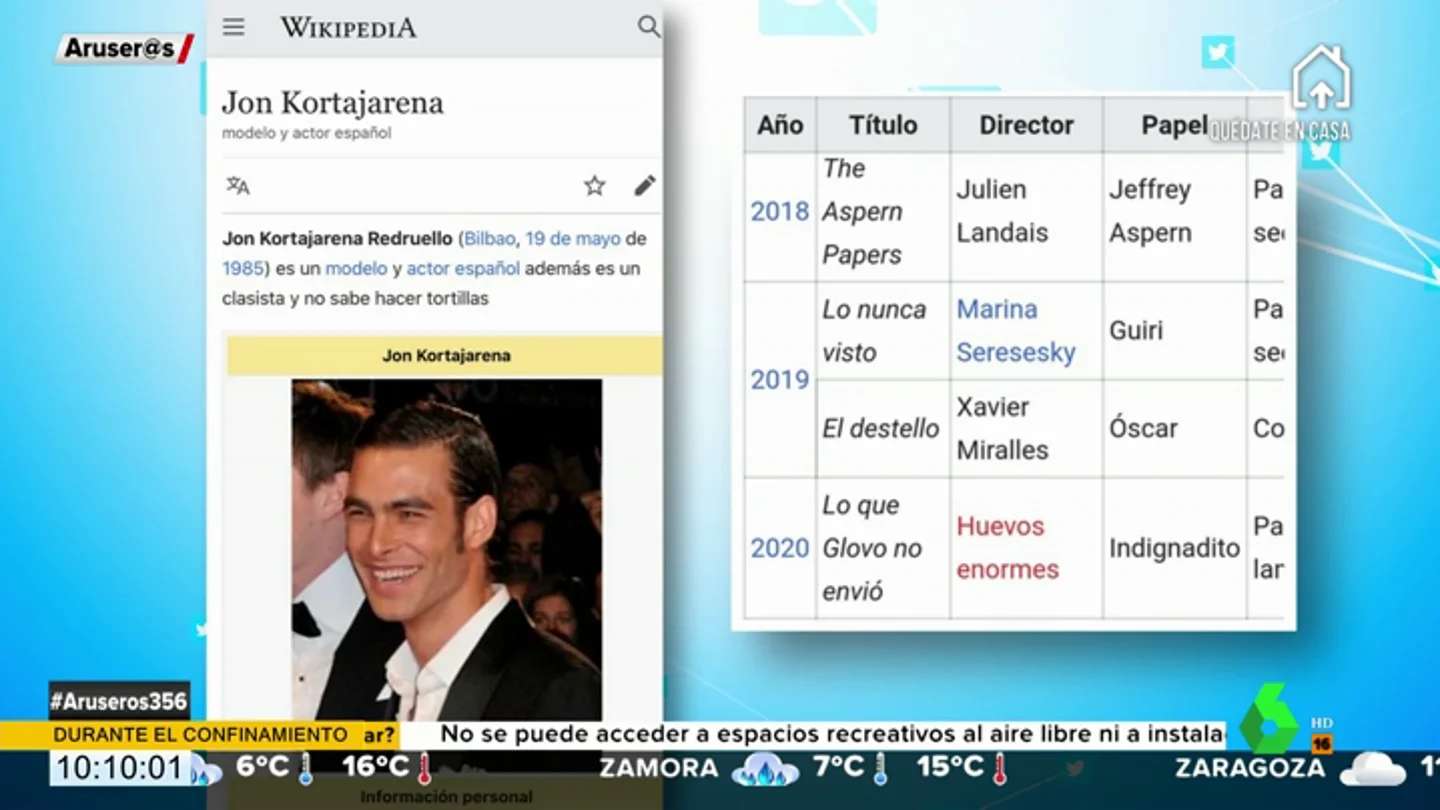The height and width of the screenshot is (810, 1440).
Task: Click the Jon Kortajarena portrait photo
Action: [x=447, y=550]
